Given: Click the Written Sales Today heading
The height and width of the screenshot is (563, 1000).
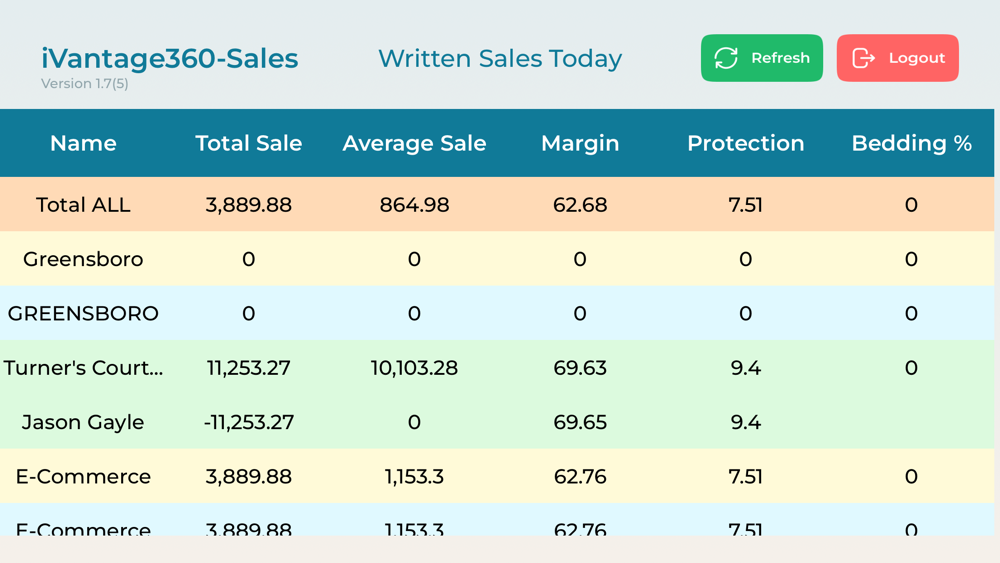Looking at the screenshot, I should pyautogui.click(x=500, y=58).
